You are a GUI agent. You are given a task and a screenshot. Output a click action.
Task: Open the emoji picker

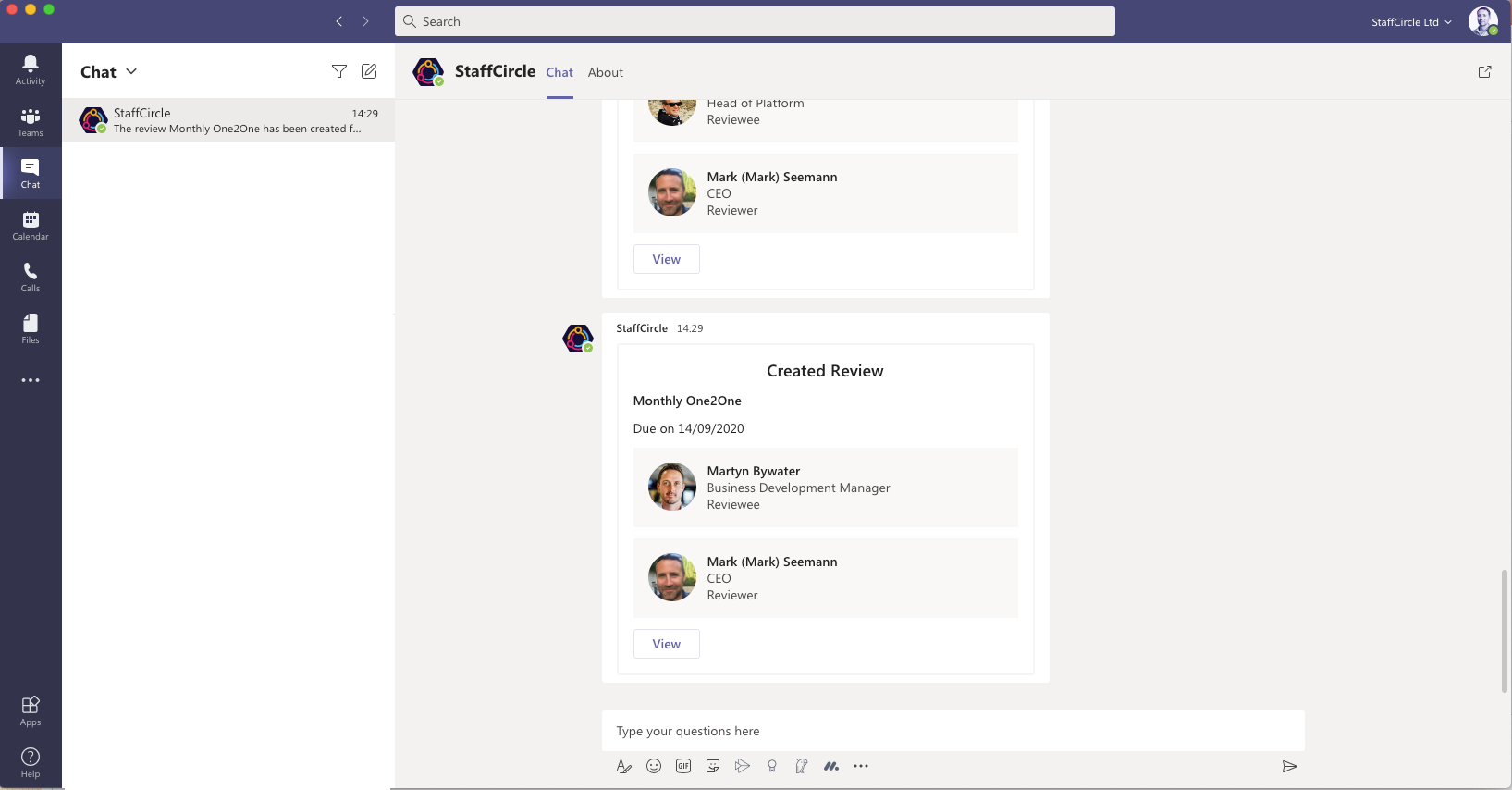pos(654,766)
